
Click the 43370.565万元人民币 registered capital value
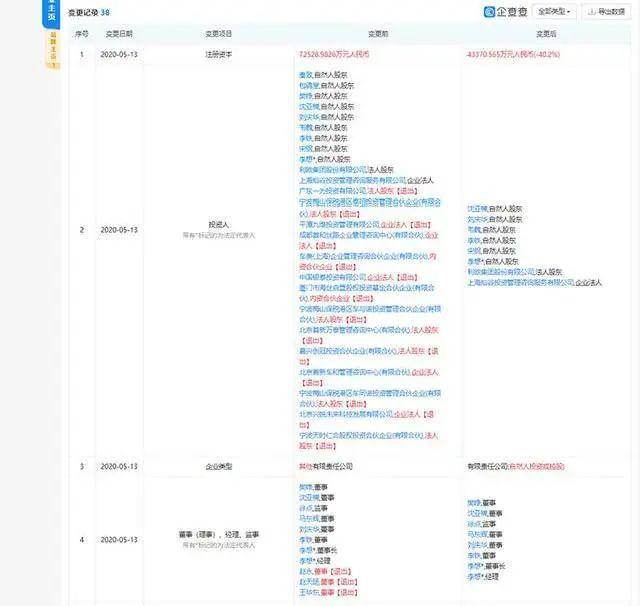[513, 54]
